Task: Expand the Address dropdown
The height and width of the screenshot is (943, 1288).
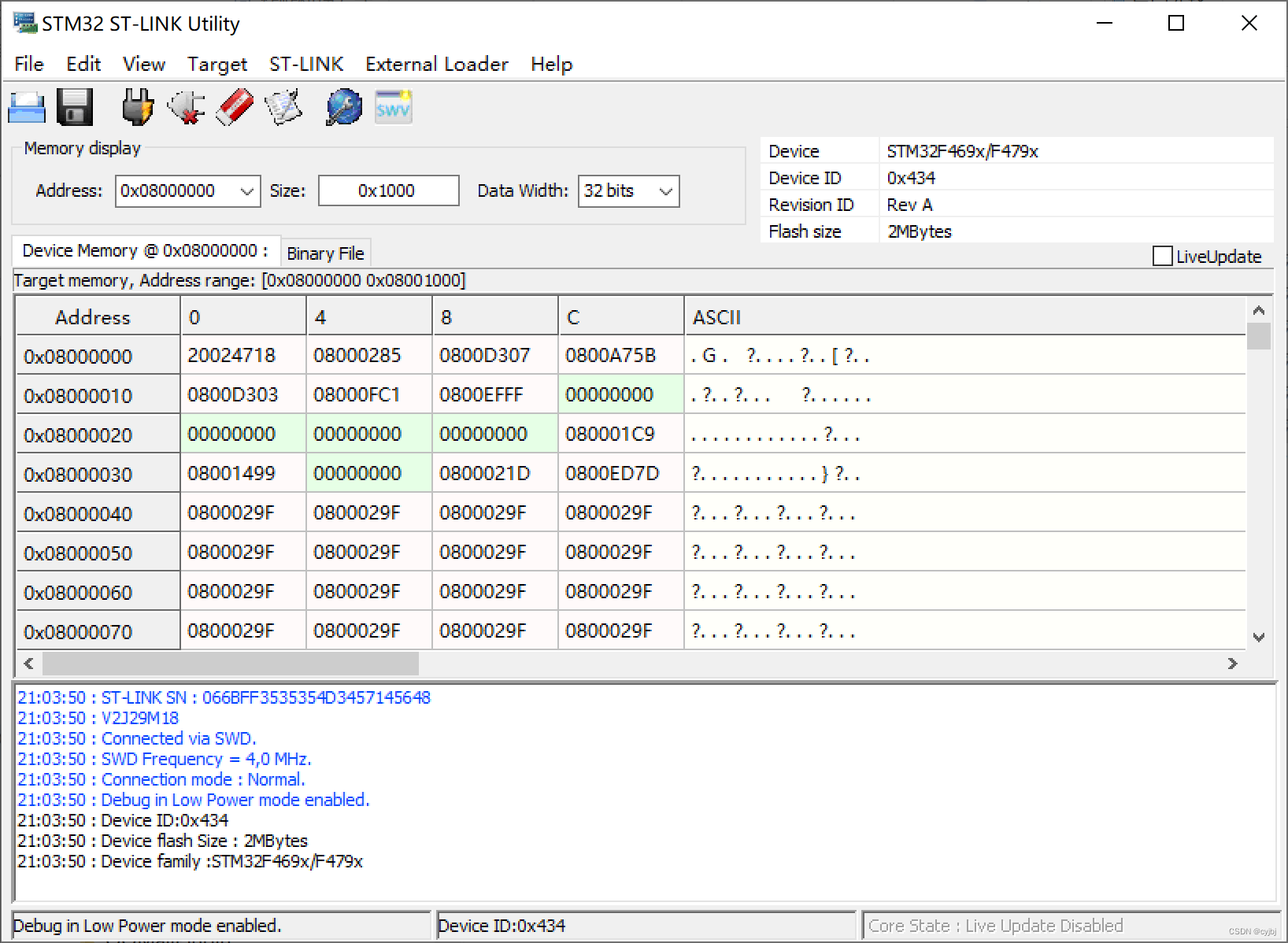Action: click(246, 191)
